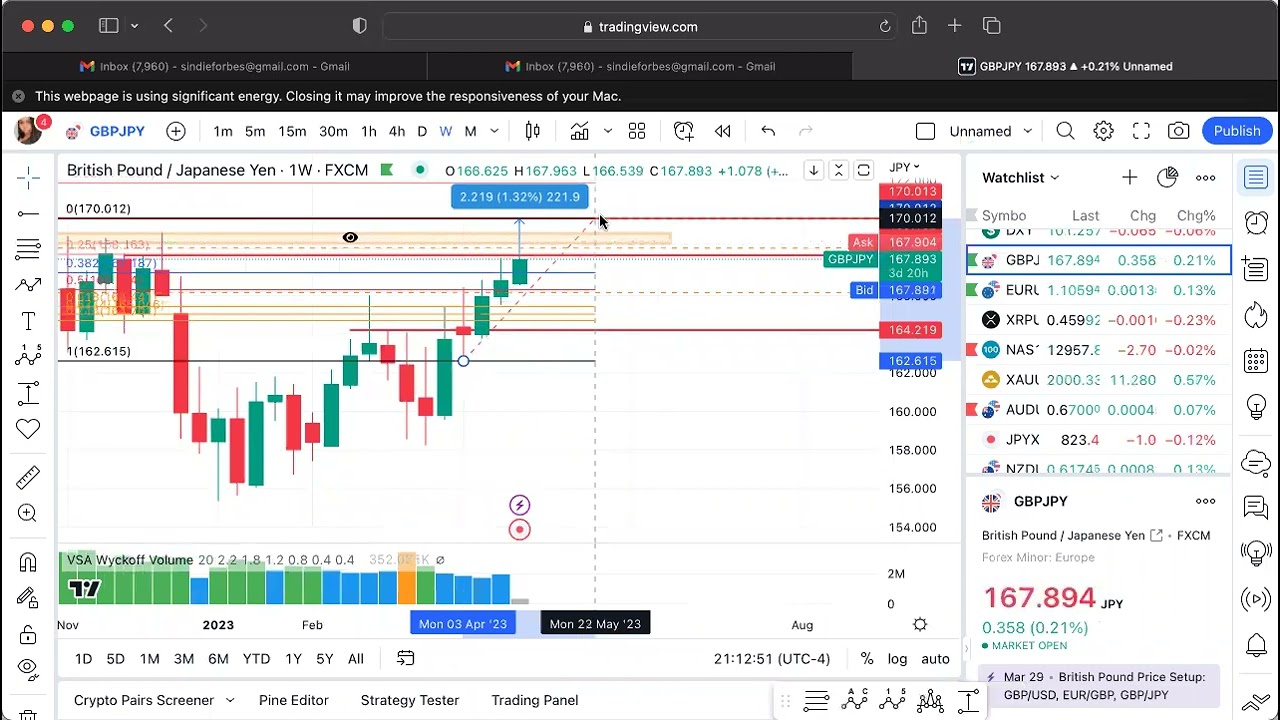Viewport: 1280px width, 720px height.
Task: Expand the timeframe interval dropdown
Action: (494, 131)
